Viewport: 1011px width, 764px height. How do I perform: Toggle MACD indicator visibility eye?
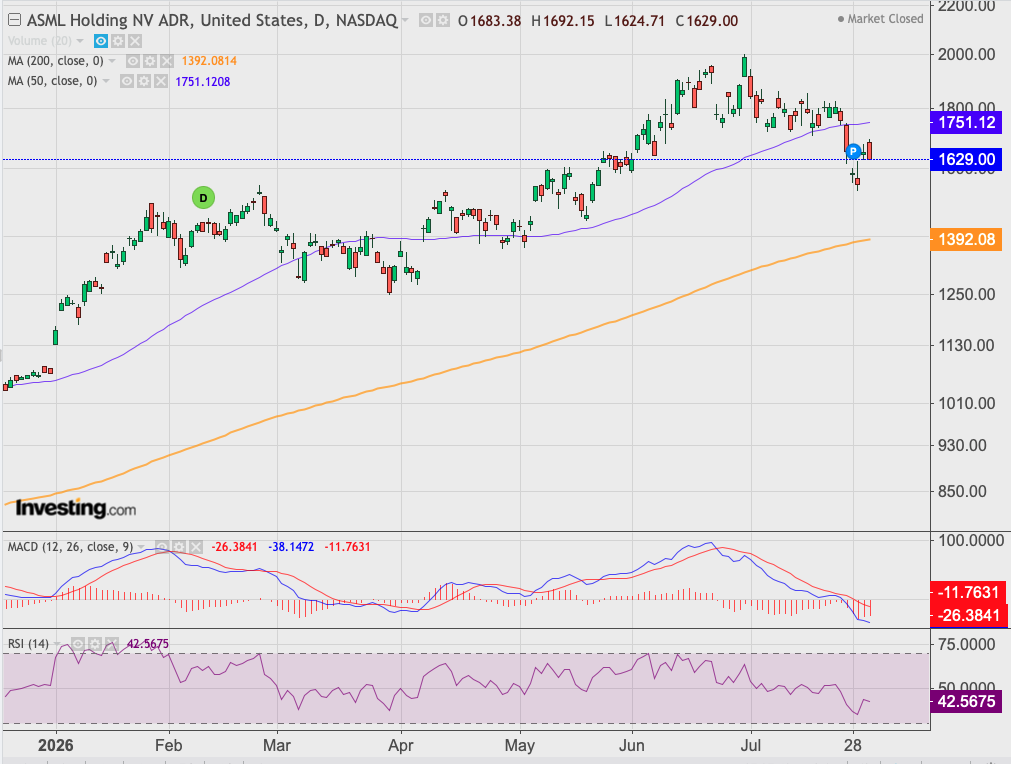click(162, 547)
